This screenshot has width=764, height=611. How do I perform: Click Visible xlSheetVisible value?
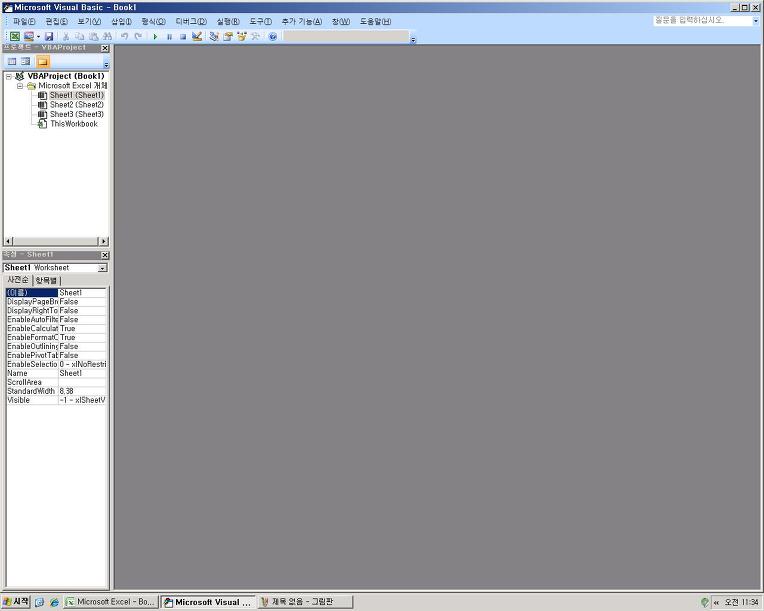[82, 401]
